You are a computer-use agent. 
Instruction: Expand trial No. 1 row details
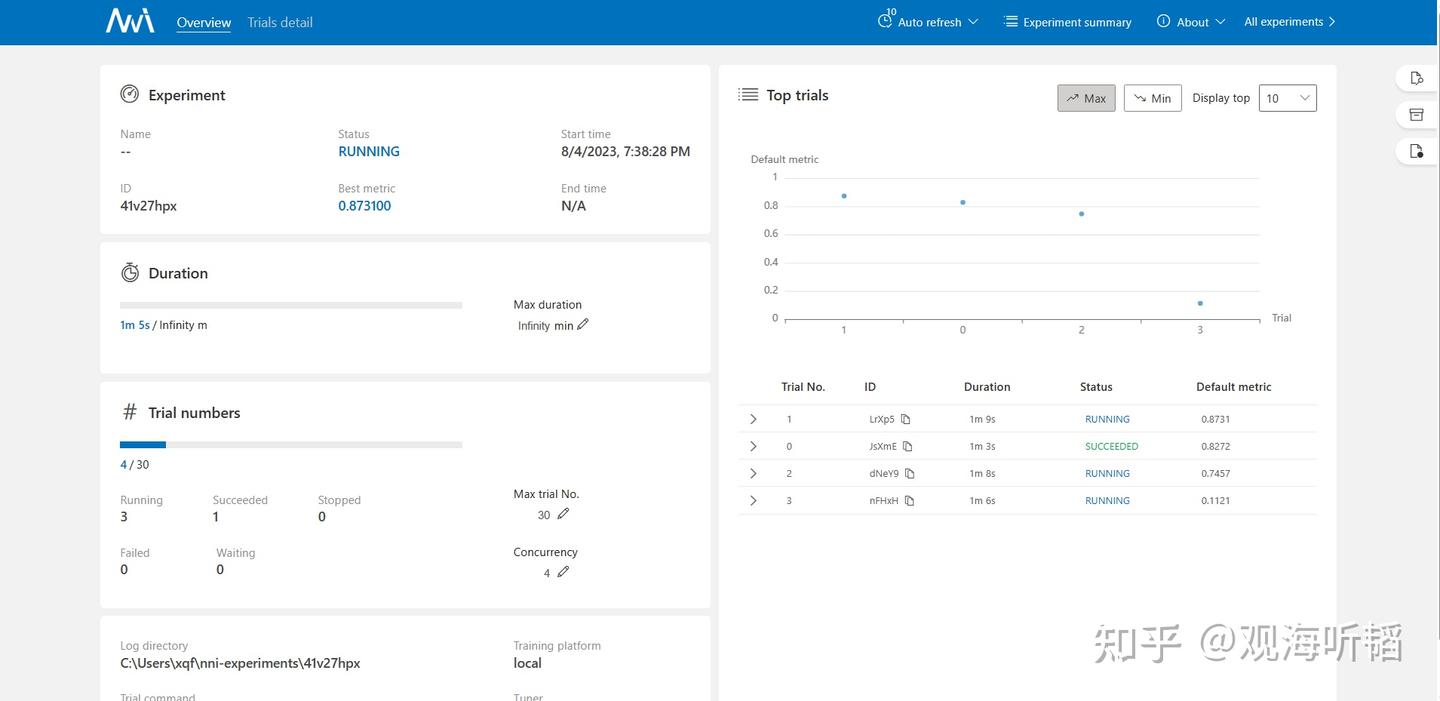(x=753, y=419)
